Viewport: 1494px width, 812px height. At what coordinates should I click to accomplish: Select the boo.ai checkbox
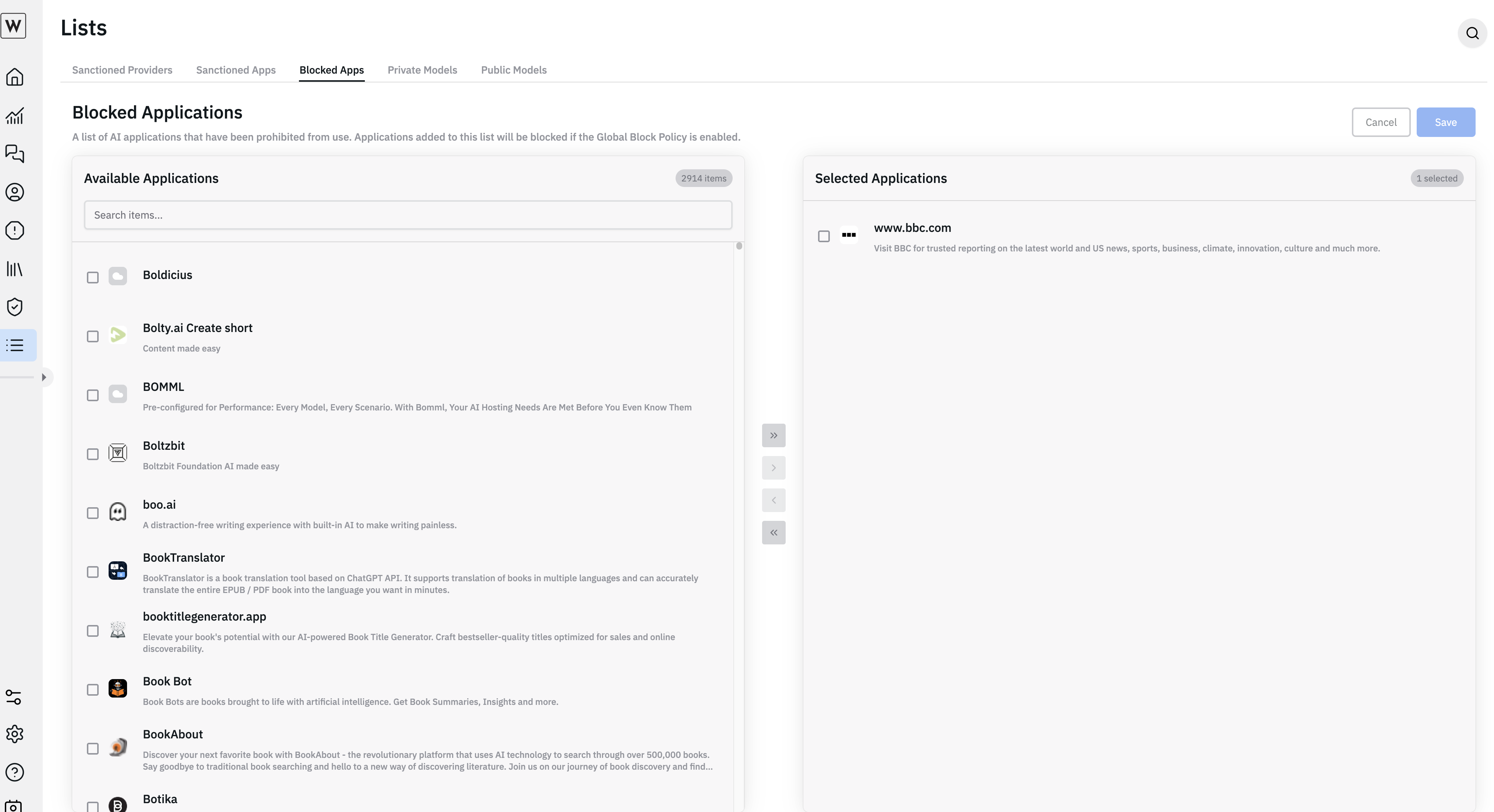pyautogui.click(x=93, y=513)
